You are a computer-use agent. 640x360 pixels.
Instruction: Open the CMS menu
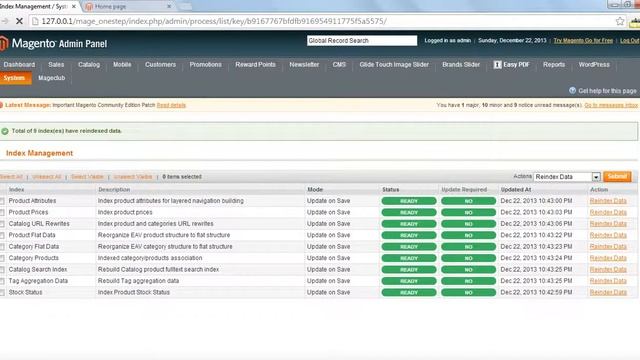[x=339, y=64]
